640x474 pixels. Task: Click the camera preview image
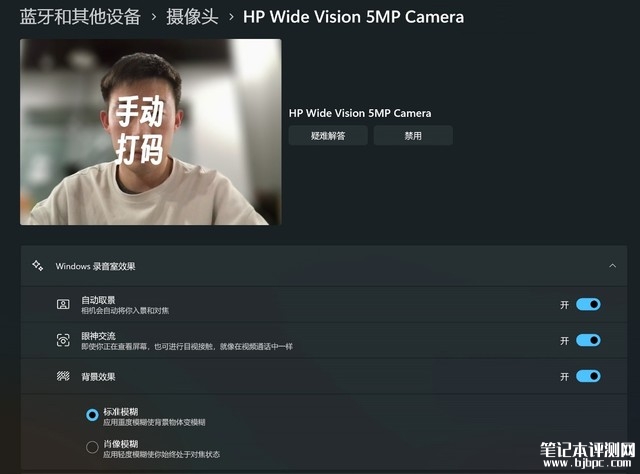tap(151, 132)
